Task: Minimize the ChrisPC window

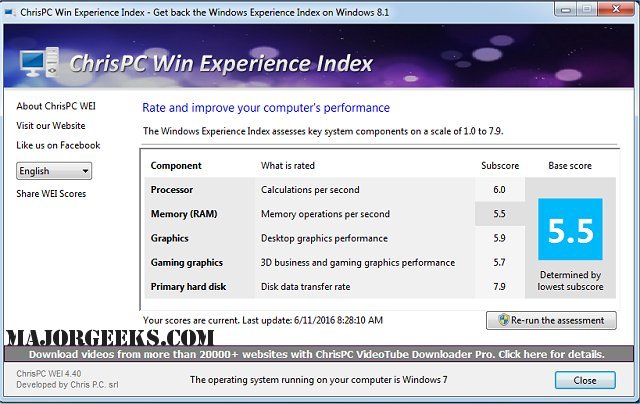Action: (x=566, y=10)
